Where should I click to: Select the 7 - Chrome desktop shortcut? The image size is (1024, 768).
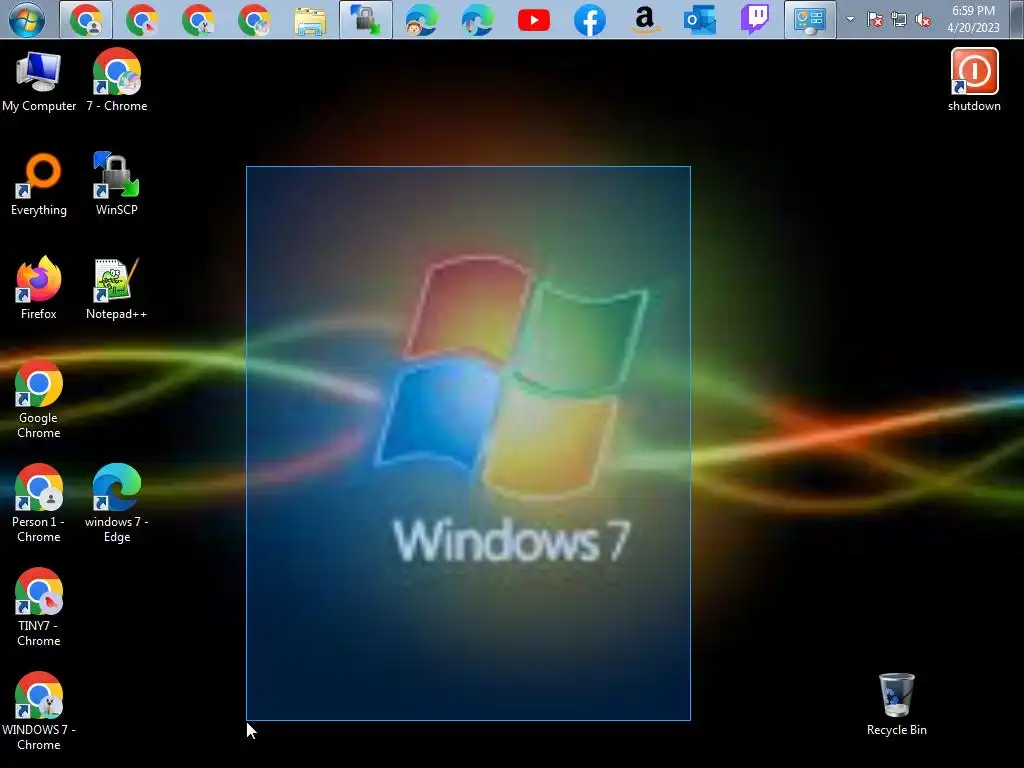117,80
